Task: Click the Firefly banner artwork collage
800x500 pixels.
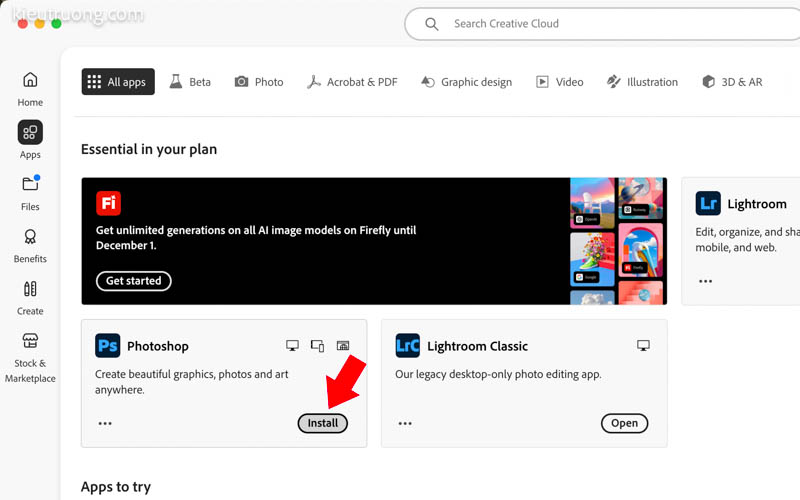Action: click(x=617, y=241)
